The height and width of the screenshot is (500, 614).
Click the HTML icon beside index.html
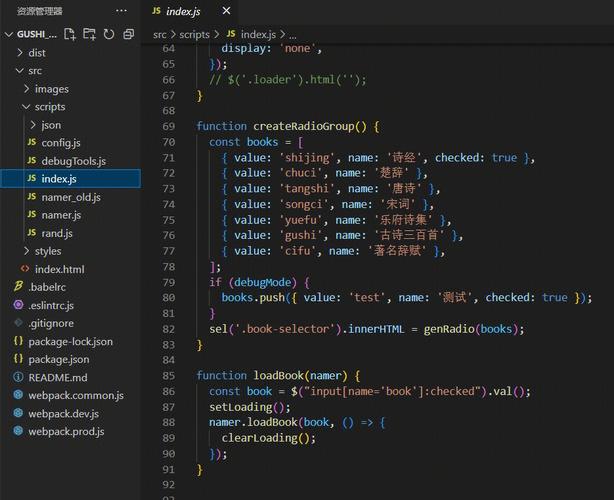coord(25,269)
